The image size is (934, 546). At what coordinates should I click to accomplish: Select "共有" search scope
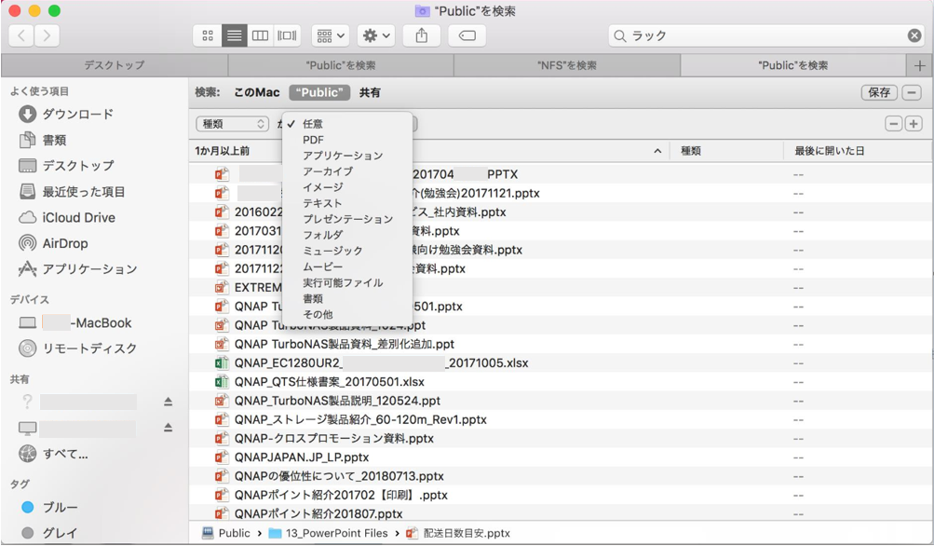[370, 93]
